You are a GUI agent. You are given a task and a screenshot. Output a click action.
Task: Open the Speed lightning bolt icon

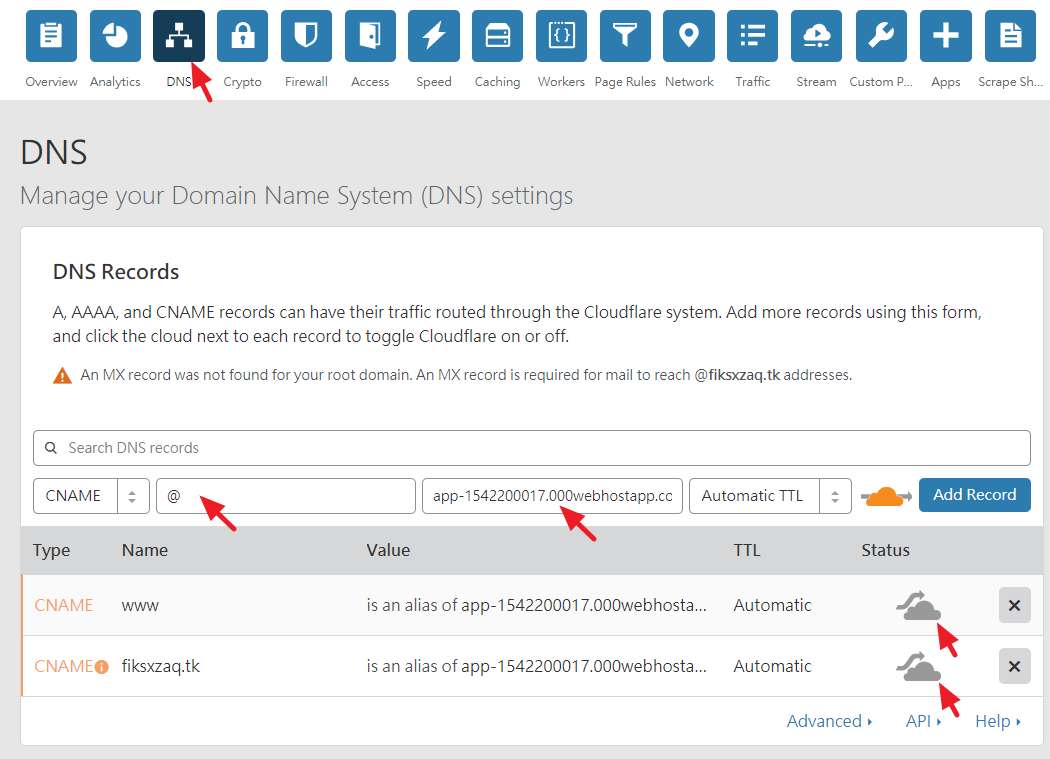[x=434, y=37]
